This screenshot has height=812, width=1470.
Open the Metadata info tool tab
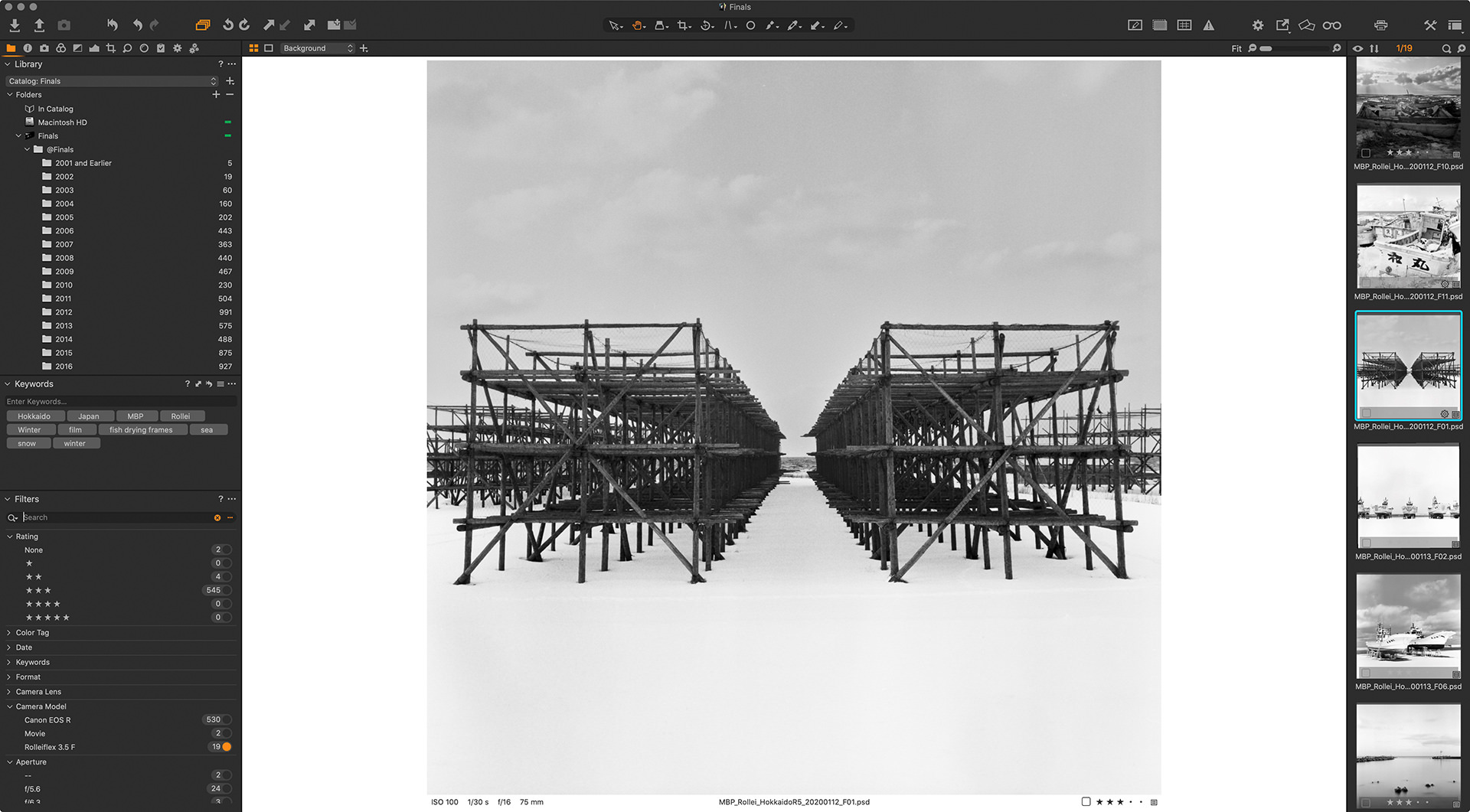[x=28, y=48]
